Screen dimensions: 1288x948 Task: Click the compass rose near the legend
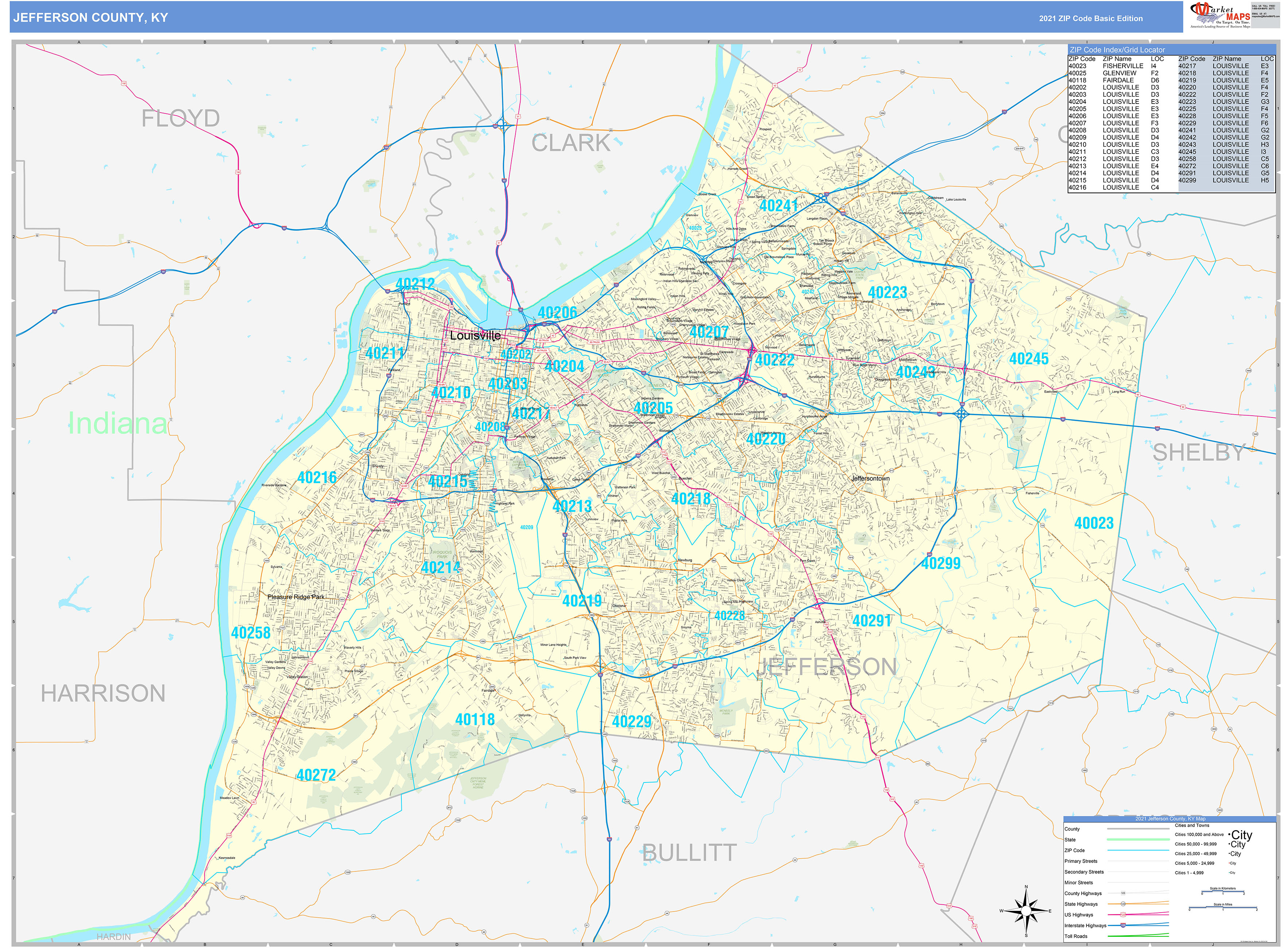[x=1026, y=911]
